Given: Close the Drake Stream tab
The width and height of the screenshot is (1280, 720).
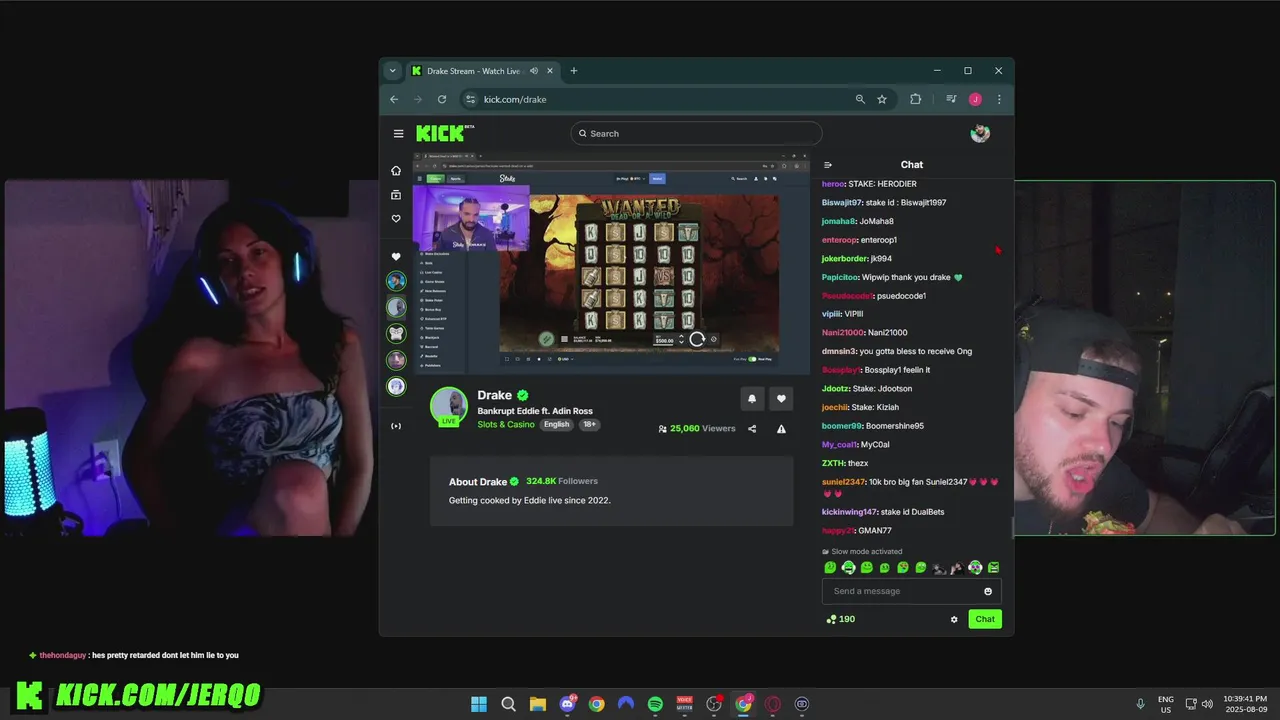Looking at the screenshot, I should (x=549, y=71).
